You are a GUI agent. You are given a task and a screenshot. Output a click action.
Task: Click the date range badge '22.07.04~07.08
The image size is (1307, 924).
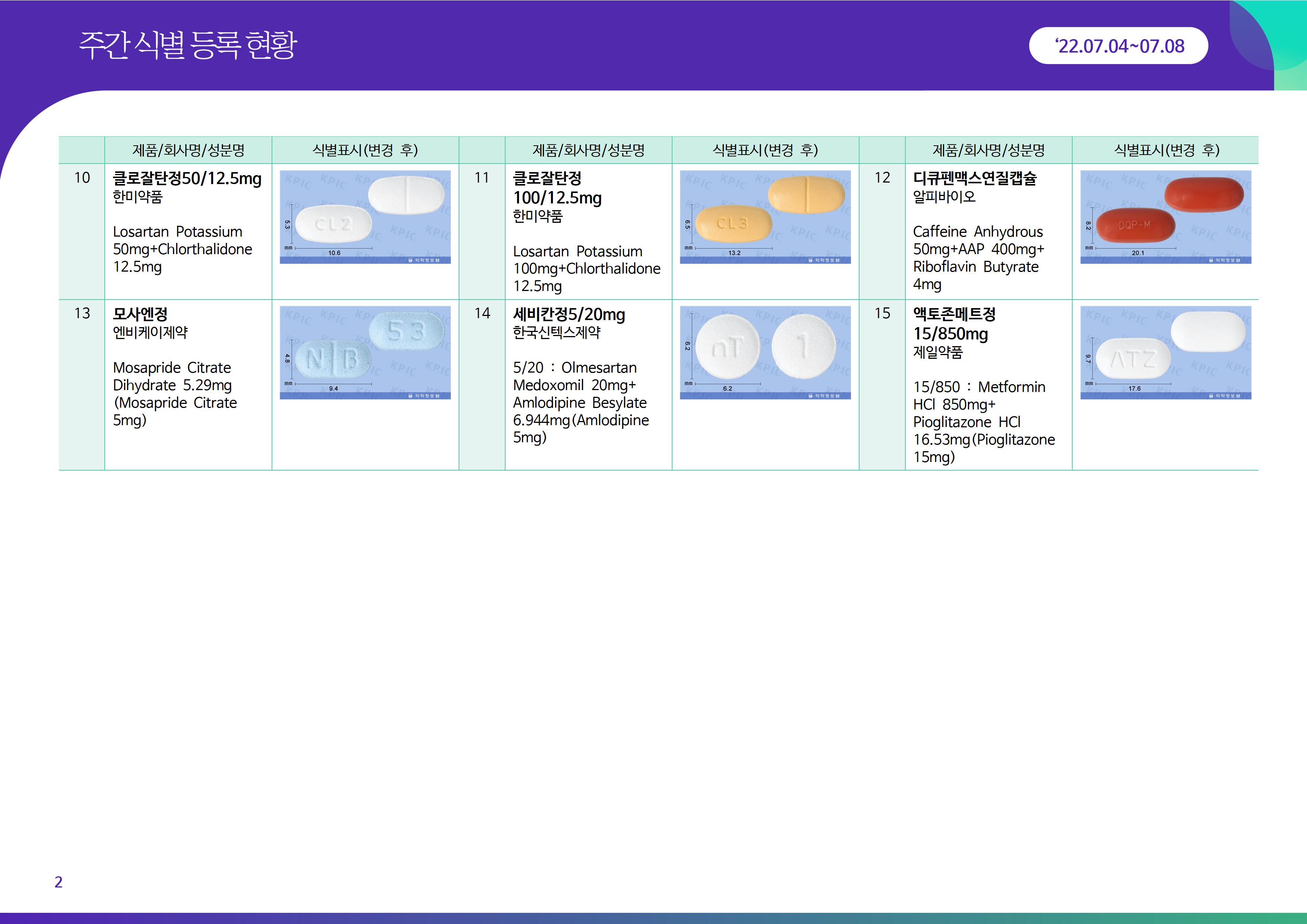[x=1118, y=45]
